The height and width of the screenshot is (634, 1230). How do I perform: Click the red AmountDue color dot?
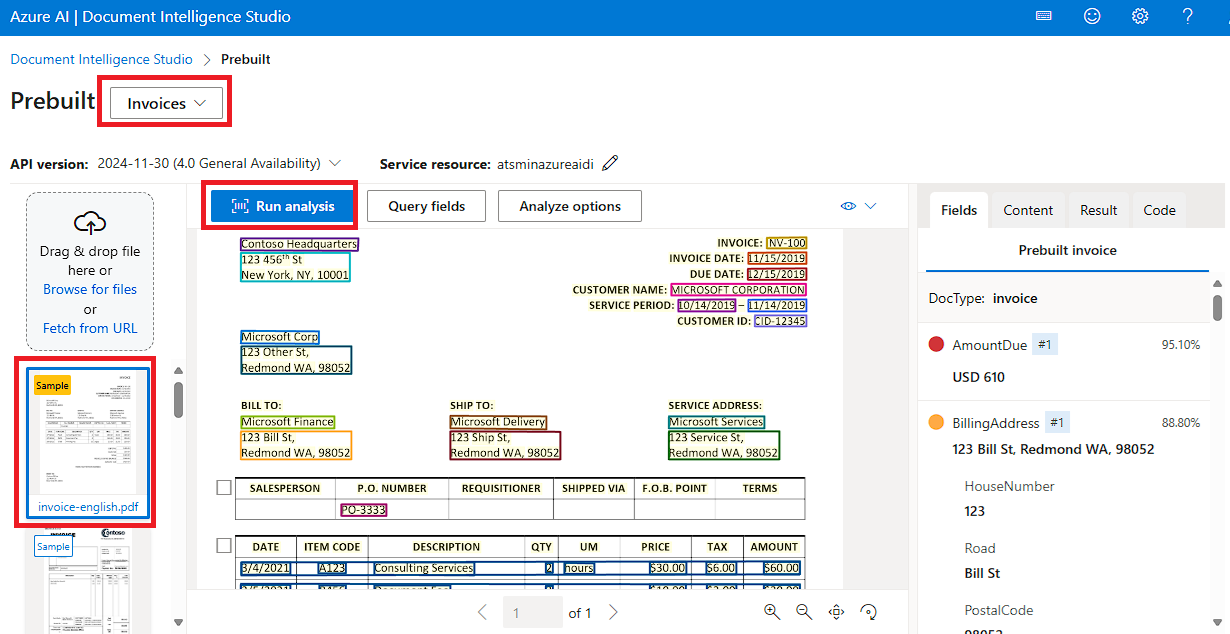(936, 345)
